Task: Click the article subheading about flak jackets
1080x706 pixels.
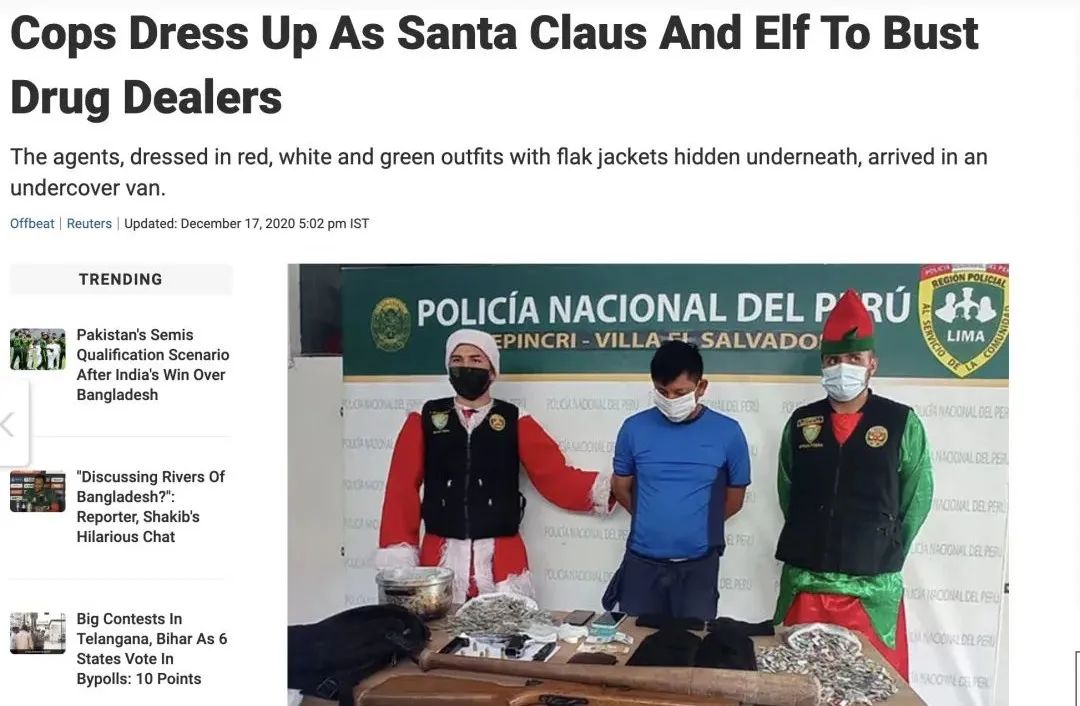Action: (499, 172)
